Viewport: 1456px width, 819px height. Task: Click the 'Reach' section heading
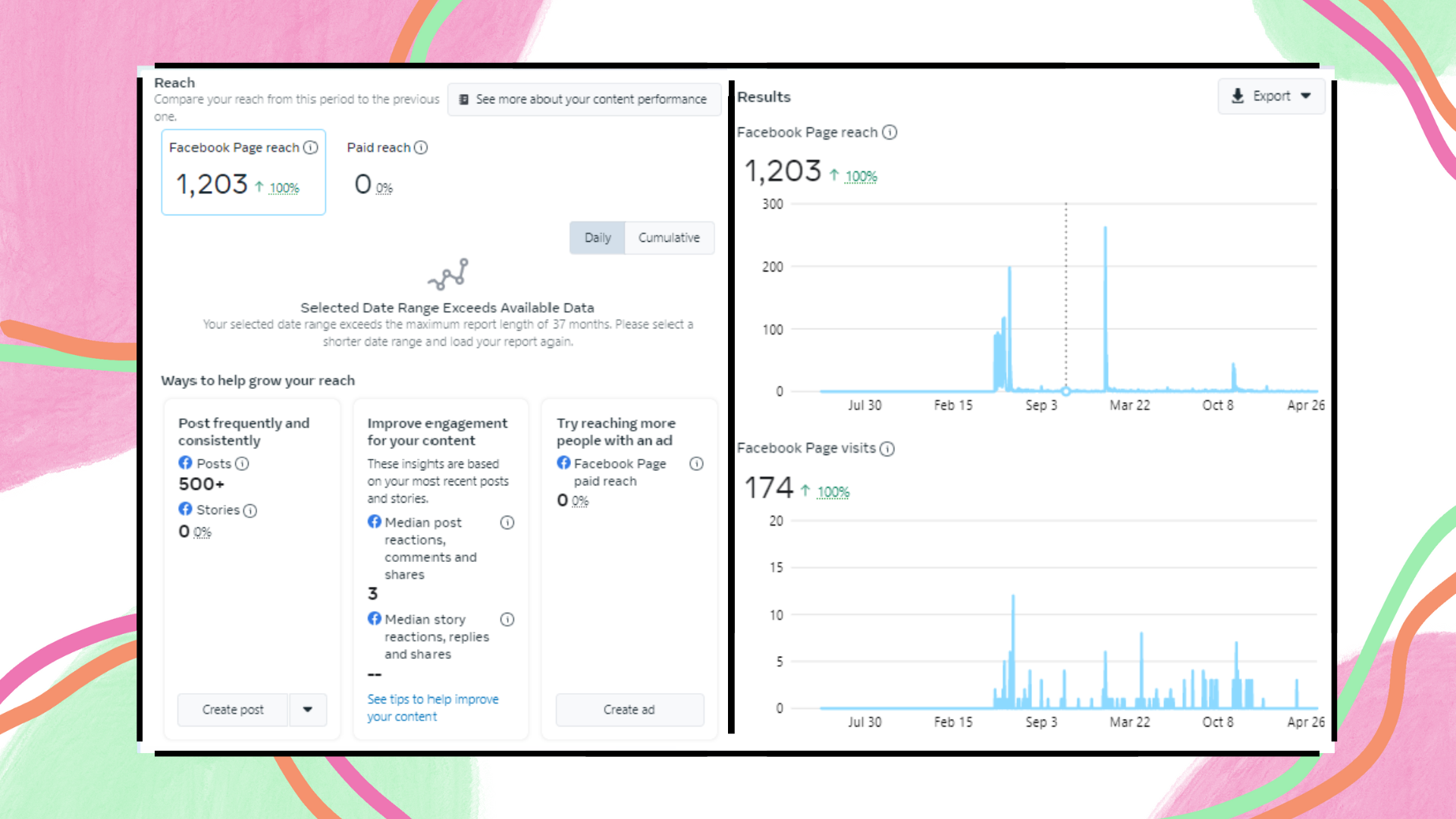click(x=174, y=83)
